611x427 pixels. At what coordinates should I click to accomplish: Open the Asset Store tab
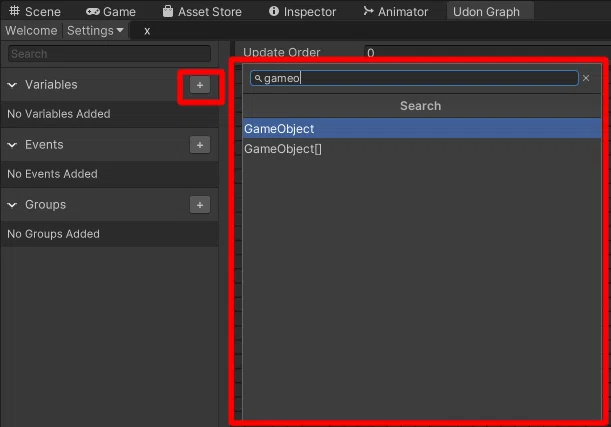pos(202,11)
